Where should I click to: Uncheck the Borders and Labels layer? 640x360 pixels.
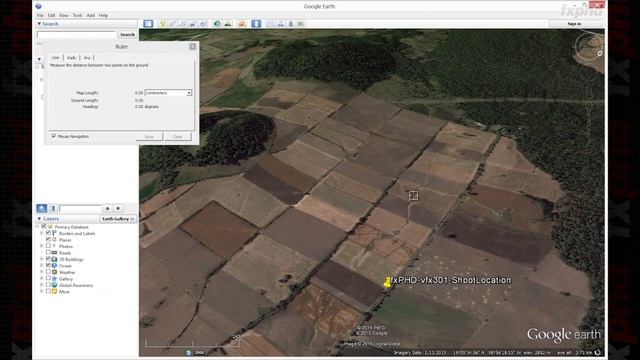pyautogui.click(x=48, y=233)
